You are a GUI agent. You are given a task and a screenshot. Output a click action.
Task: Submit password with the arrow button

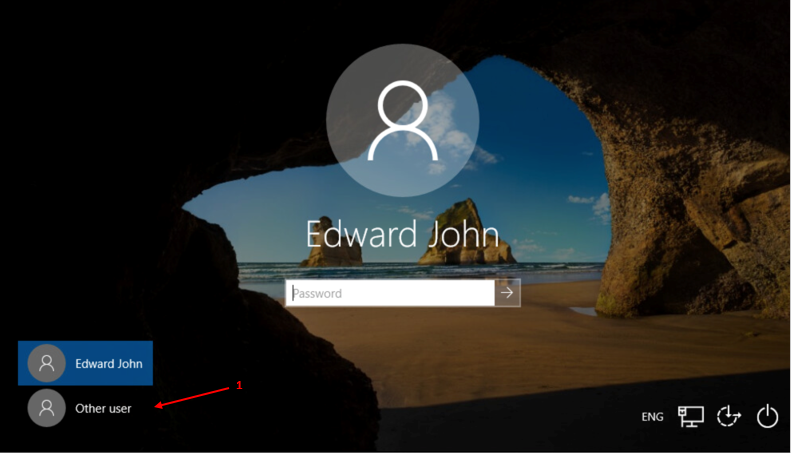(508, 293)
